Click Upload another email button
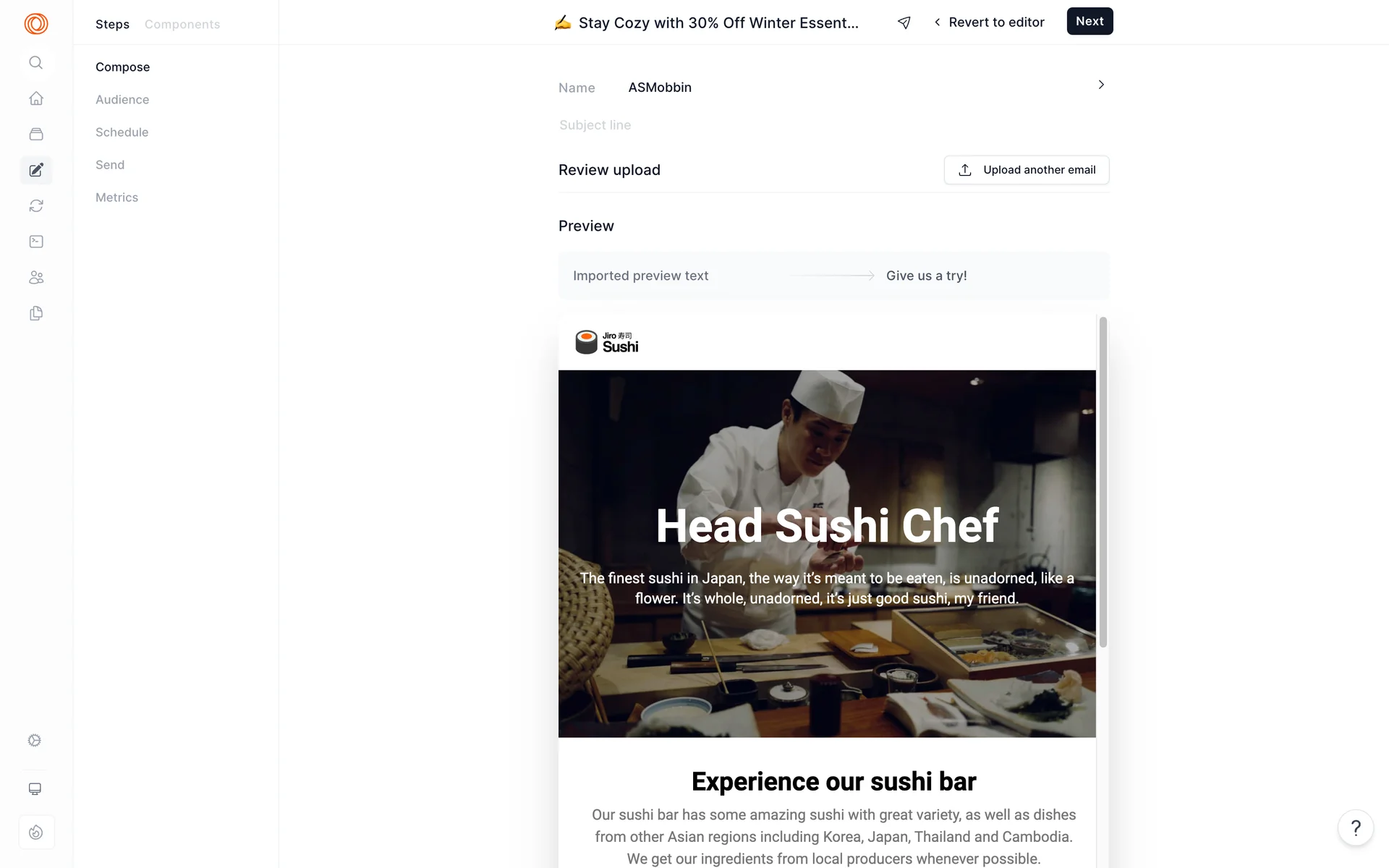This screenshot has height=868, width=1389. [x=1026, y=170]
